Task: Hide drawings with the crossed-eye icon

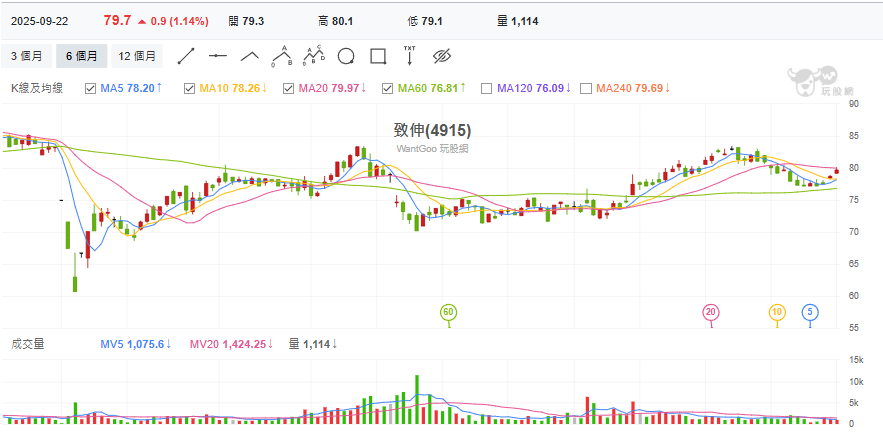Action: (443, 56)
